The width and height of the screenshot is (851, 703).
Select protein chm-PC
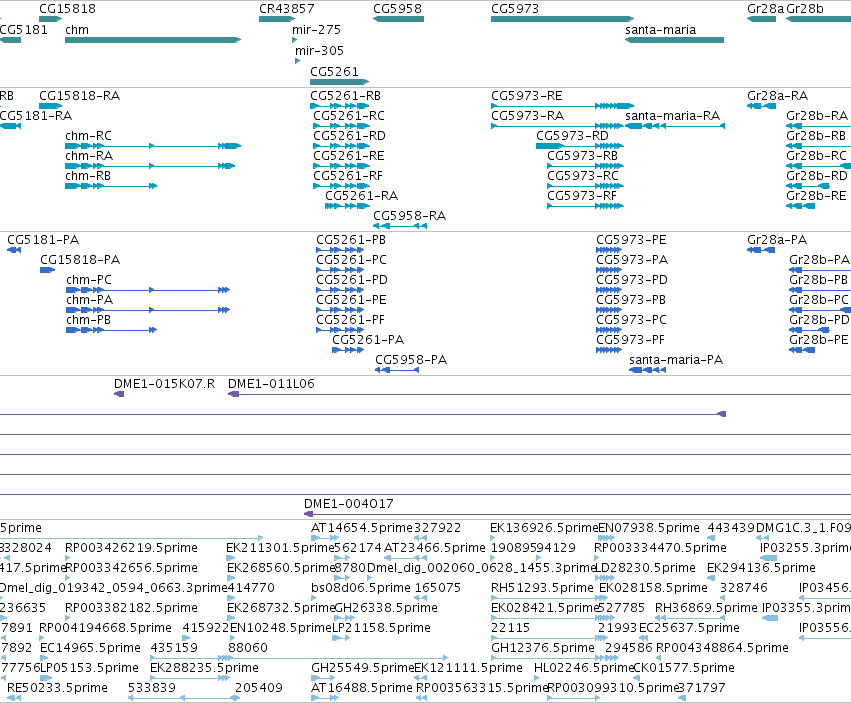[x=148, y=290]
